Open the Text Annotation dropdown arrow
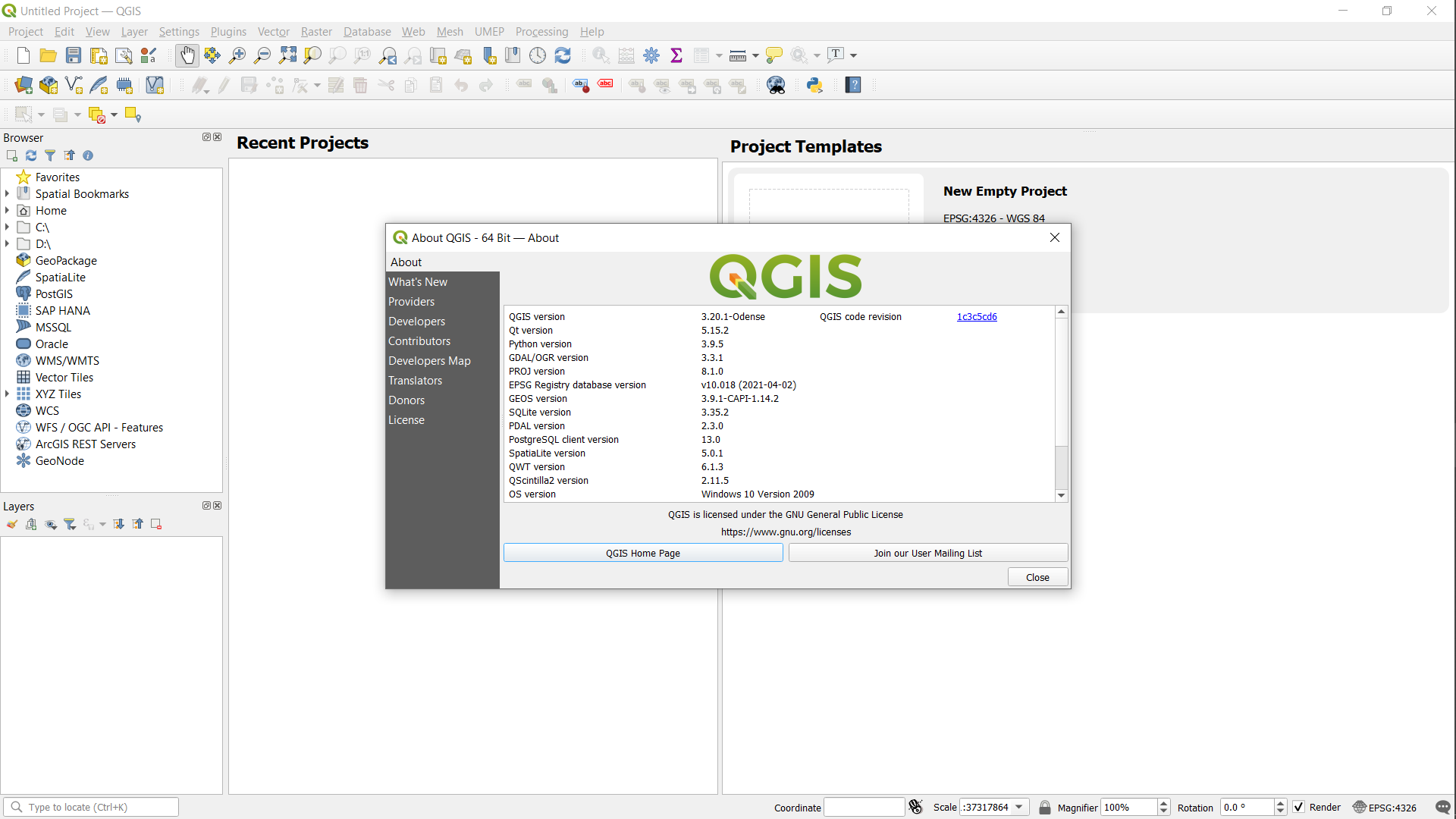The height and width of the screenshot is (819, 1456). click(x=853, y=55)
